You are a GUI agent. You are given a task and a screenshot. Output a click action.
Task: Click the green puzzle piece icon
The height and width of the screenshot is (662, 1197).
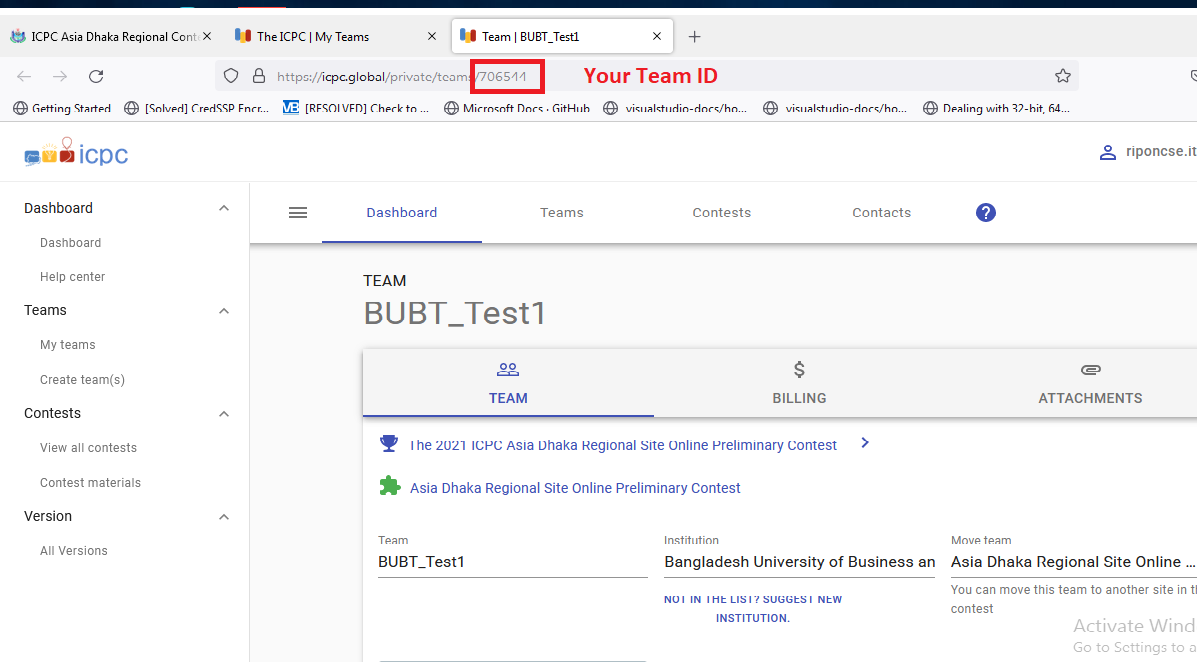pyautogui.click(x=389, y=487)
